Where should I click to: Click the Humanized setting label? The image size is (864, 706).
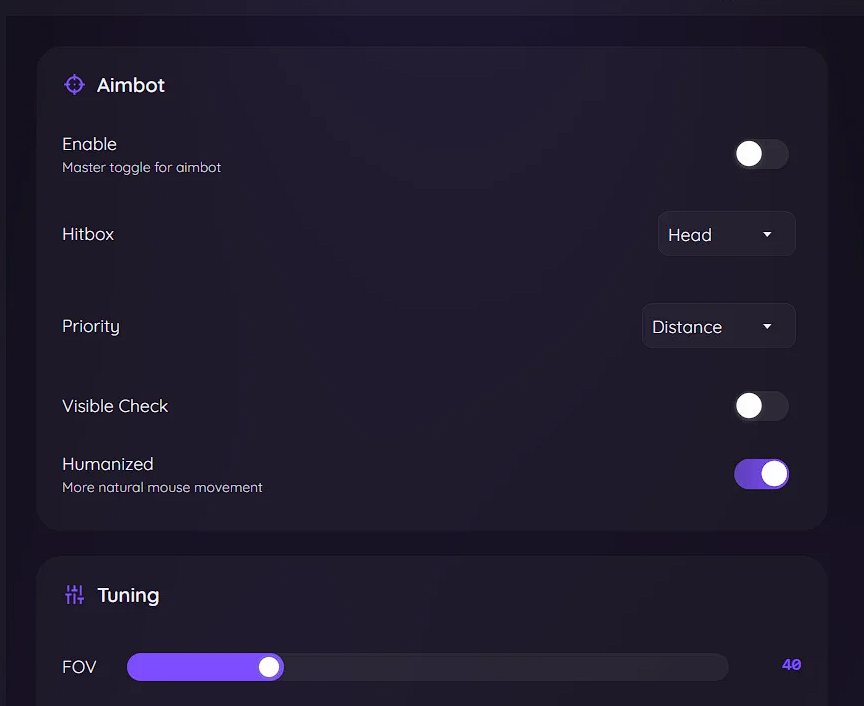108,464
